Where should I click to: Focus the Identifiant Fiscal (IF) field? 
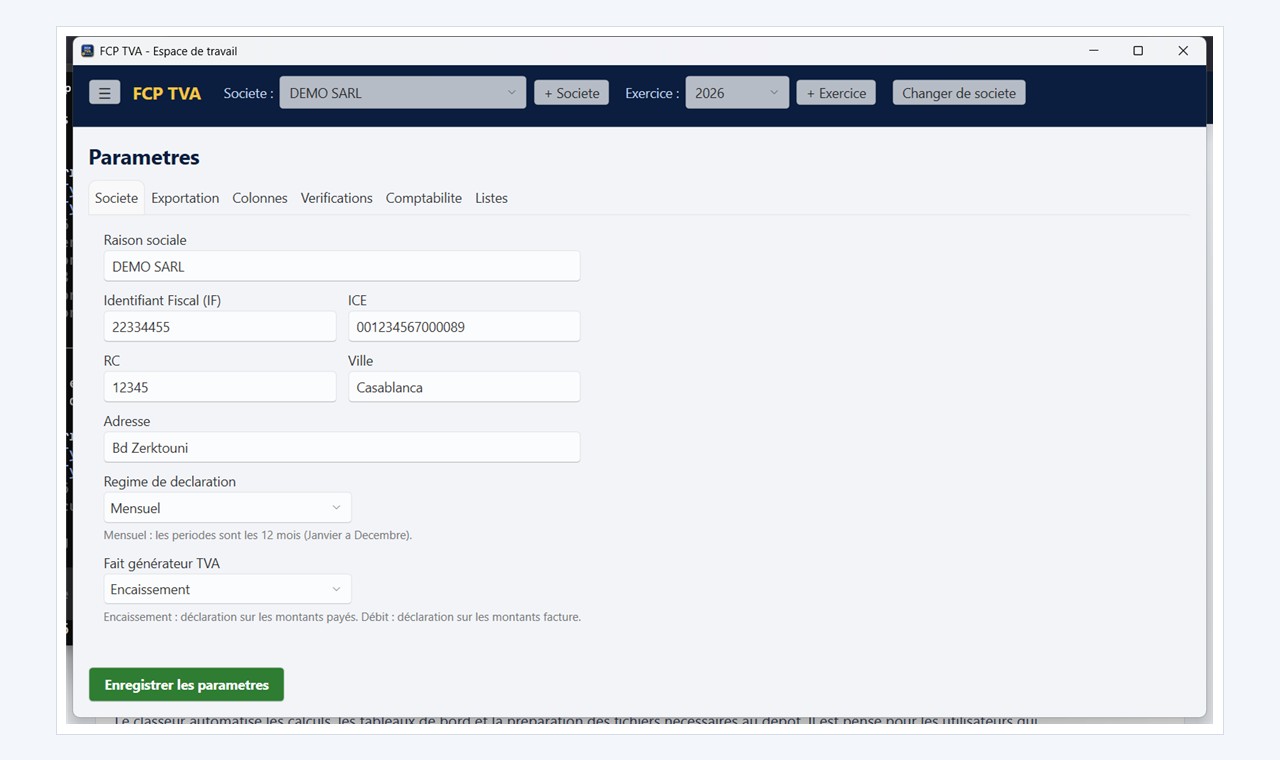(220, 327)
